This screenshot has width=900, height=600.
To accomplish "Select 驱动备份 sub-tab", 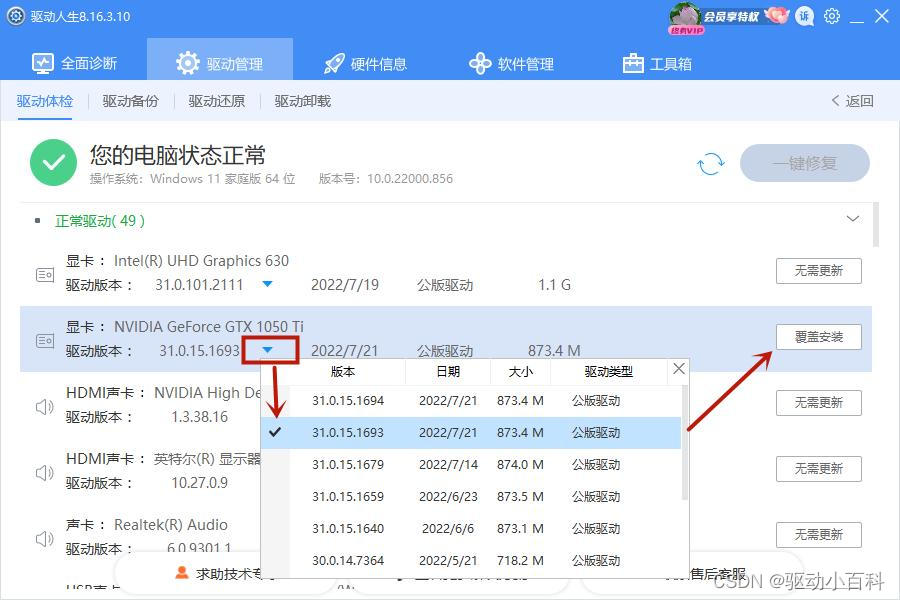I will 130,101.
